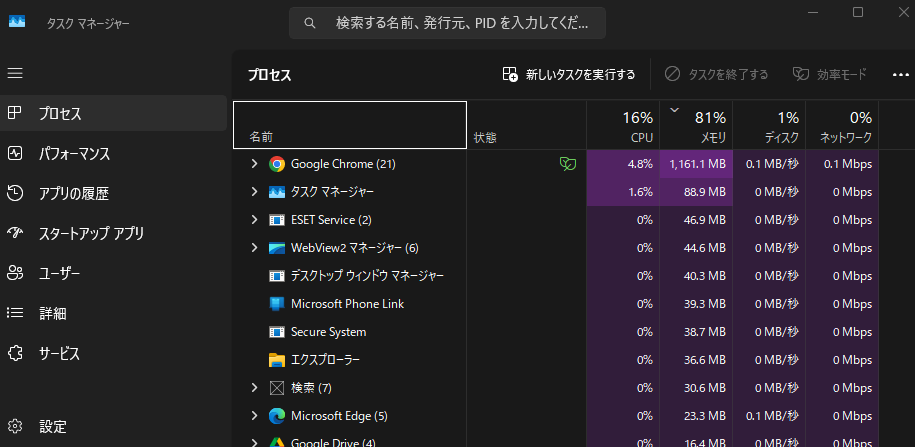Sort by the 名前 column header
Viewport: 915px width, 447px height.
(350, 125)
